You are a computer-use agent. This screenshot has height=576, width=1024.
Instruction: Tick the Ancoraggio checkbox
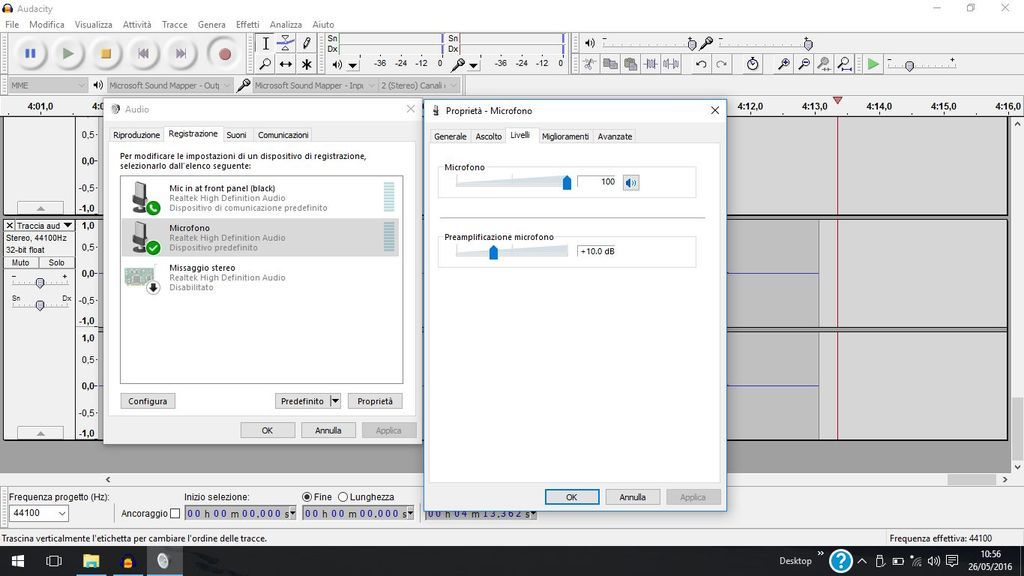(175, 514)
